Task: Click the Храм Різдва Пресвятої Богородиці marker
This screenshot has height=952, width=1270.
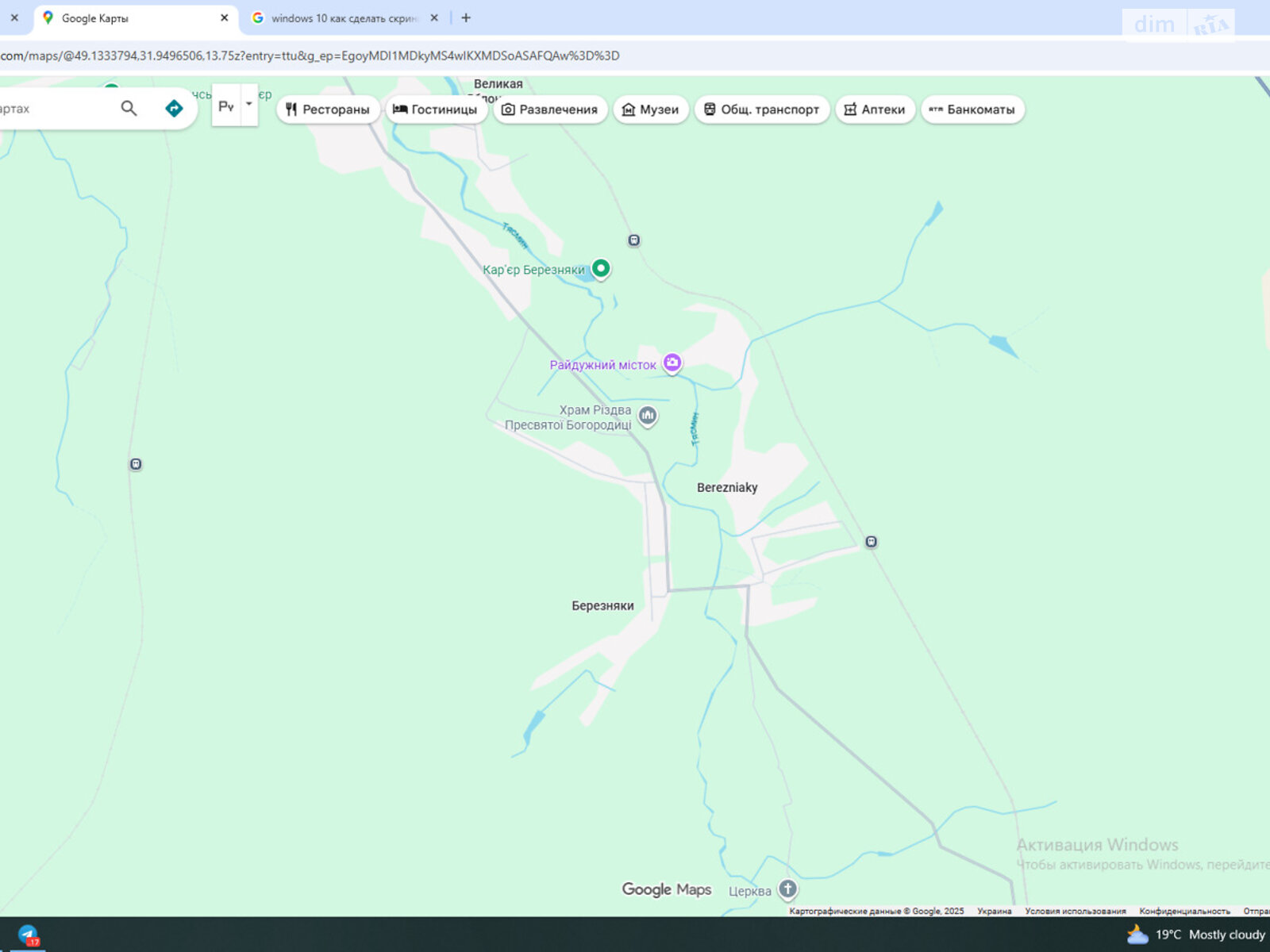Action: click(x=648, y=415)
